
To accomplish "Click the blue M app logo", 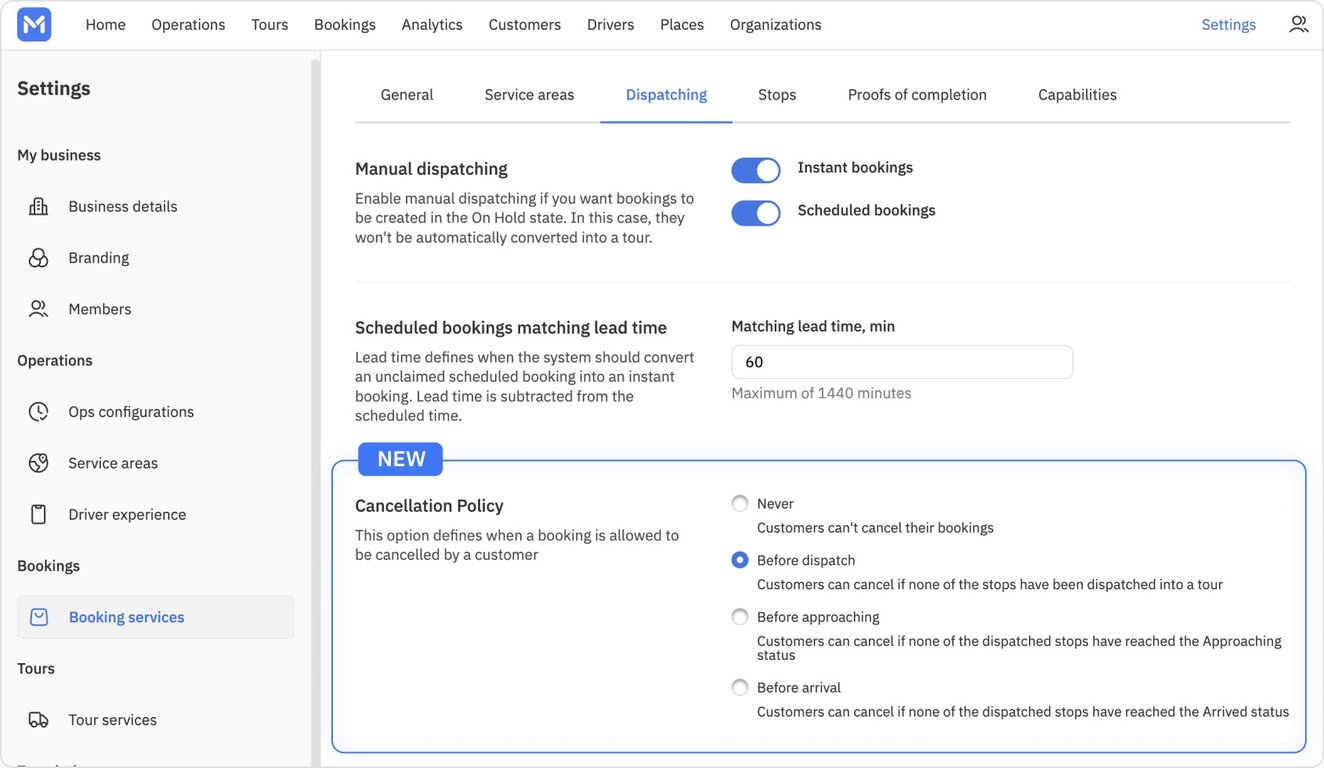I will pos(34,25).
